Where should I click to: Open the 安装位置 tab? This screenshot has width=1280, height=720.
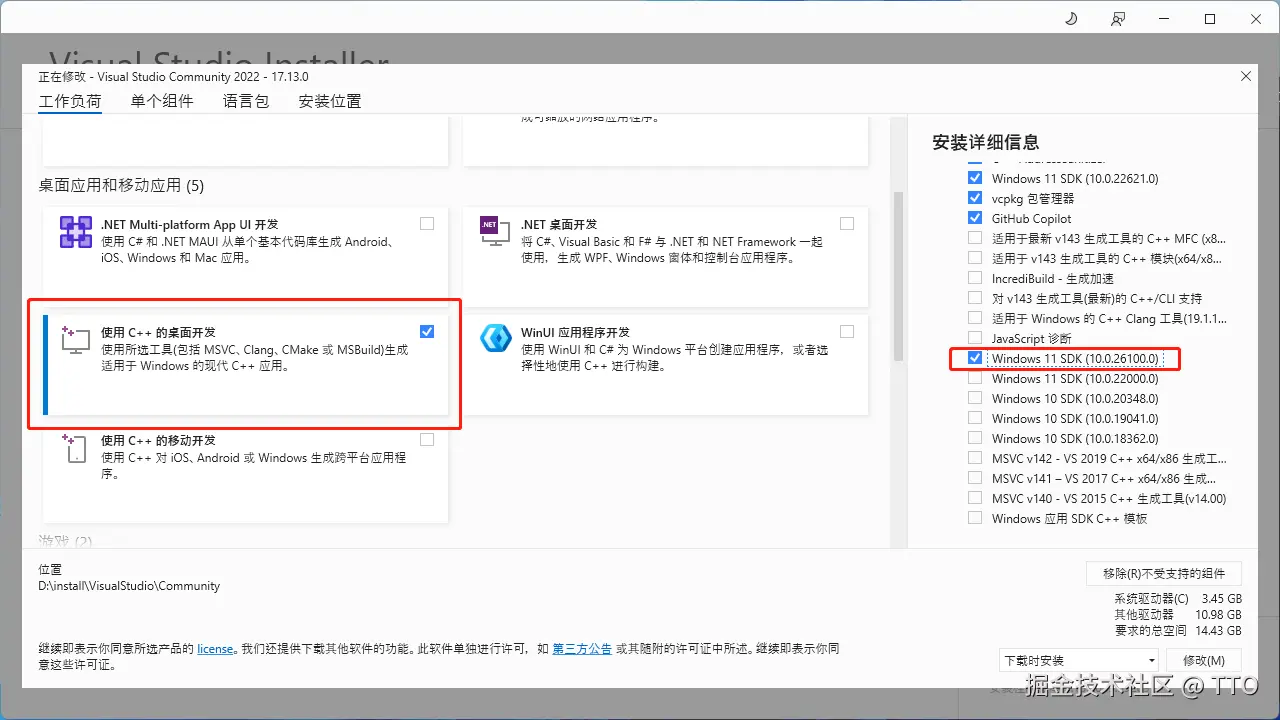tap(330, 100)
